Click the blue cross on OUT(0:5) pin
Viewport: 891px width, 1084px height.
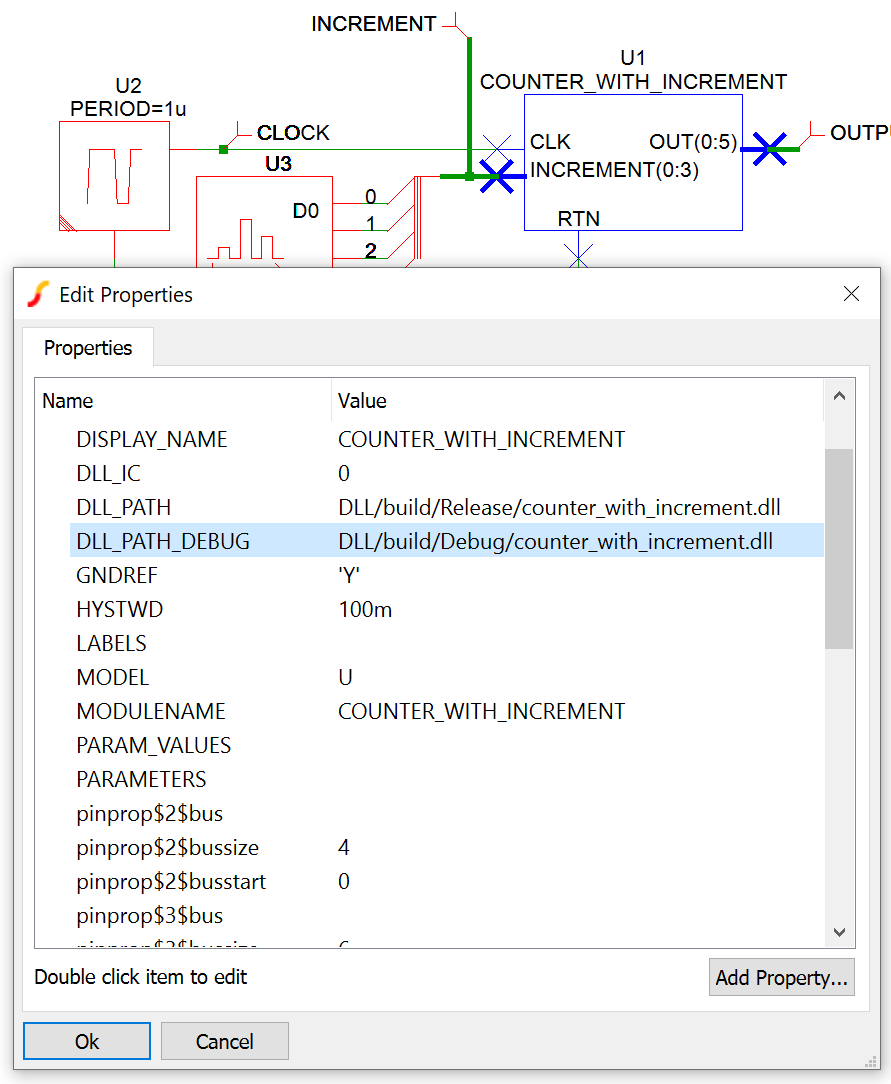[769, 149]
